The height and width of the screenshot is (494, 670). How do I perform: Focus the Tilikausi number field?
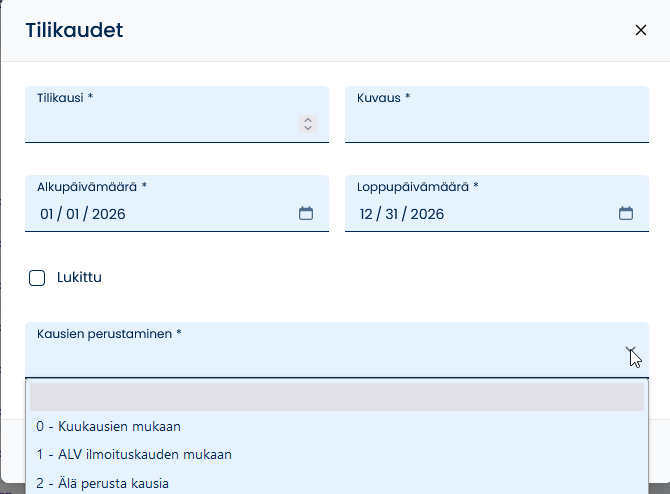[177, 114]
